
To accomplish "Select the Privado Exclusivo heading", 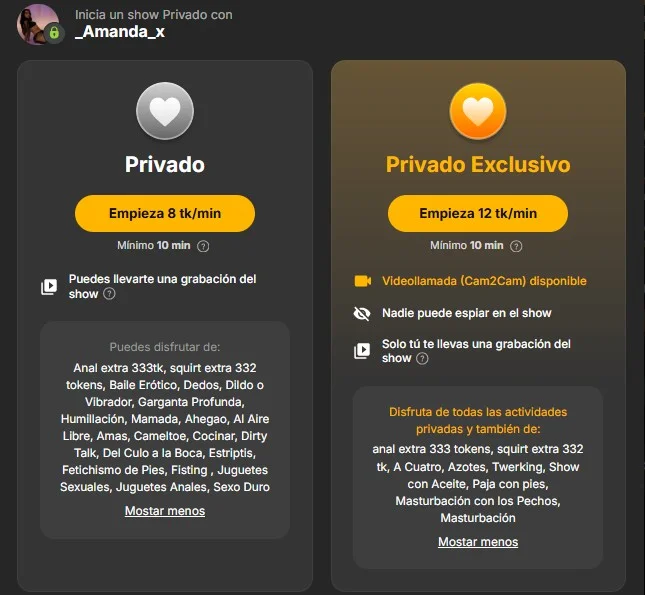I will pos(478,165).
